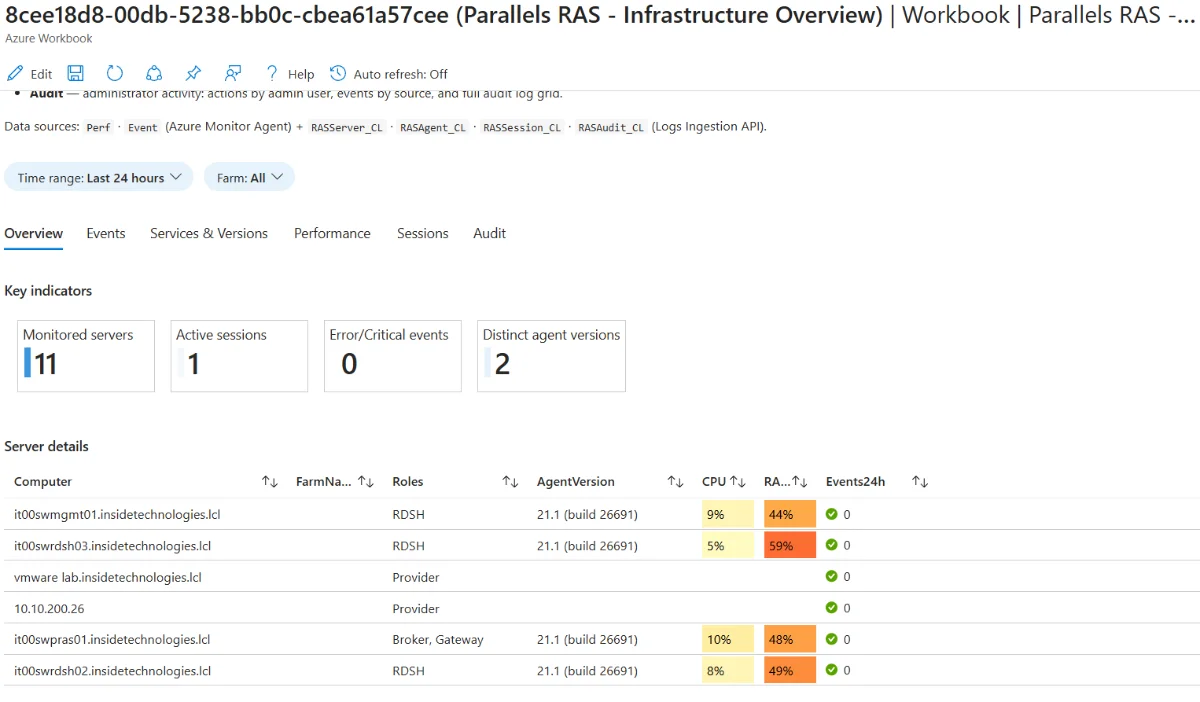Click the 9% CPU cell

point(728,515)
